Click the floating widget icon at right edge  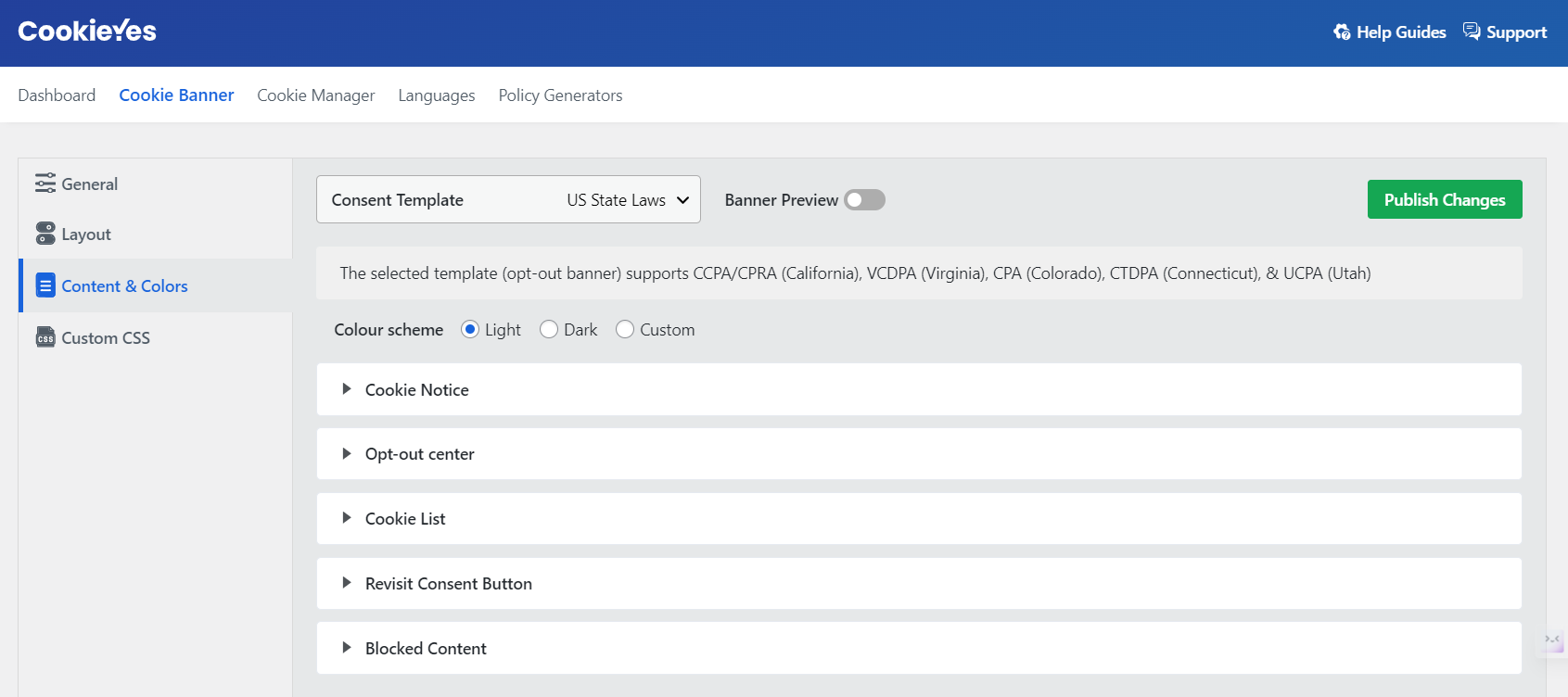coord(1553,641)
